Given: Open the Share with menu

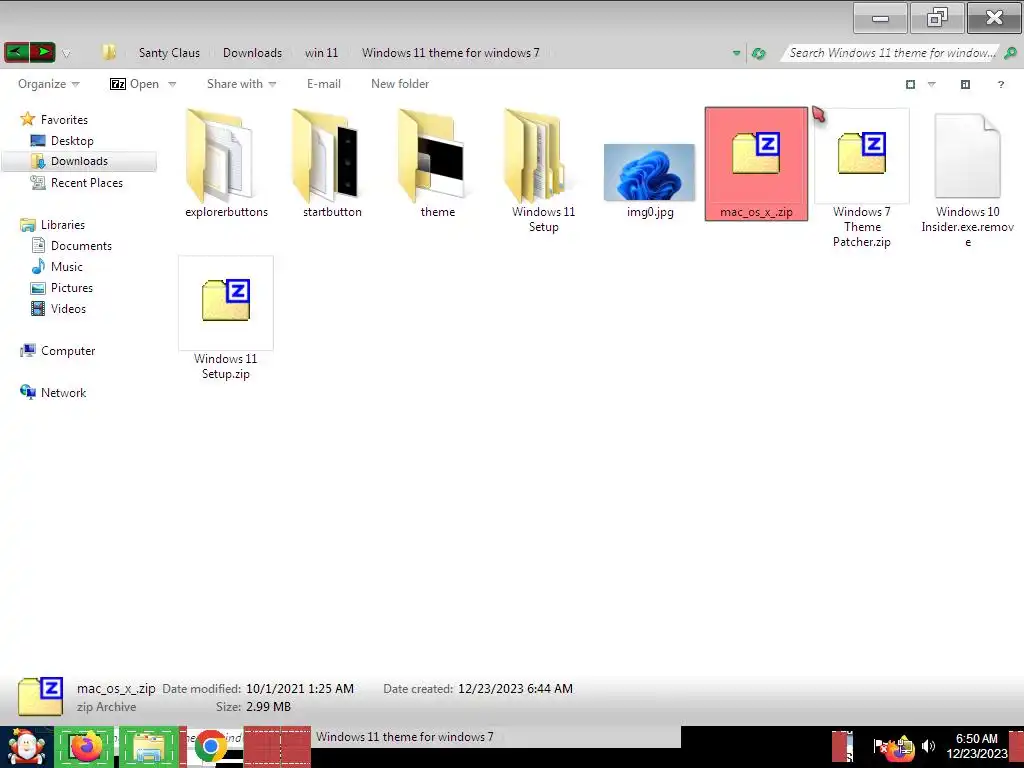Looking at the screenshot, I should tap(241, 84).
